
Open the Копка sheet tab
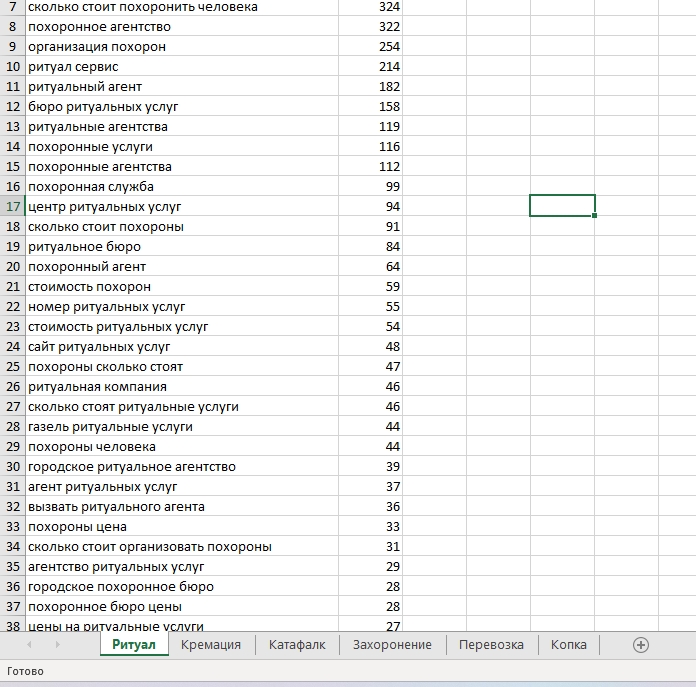tap(568, 645)
